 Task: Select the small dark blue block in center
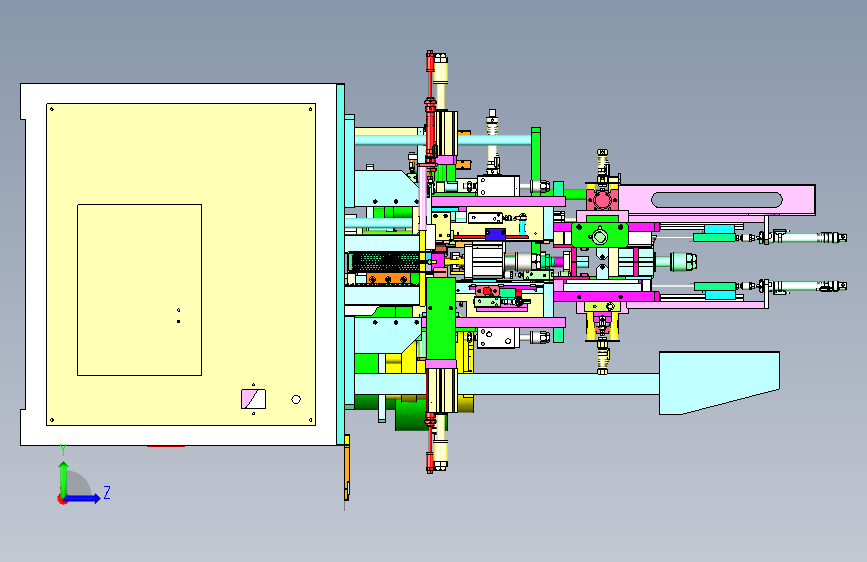(x=495, y=234)
